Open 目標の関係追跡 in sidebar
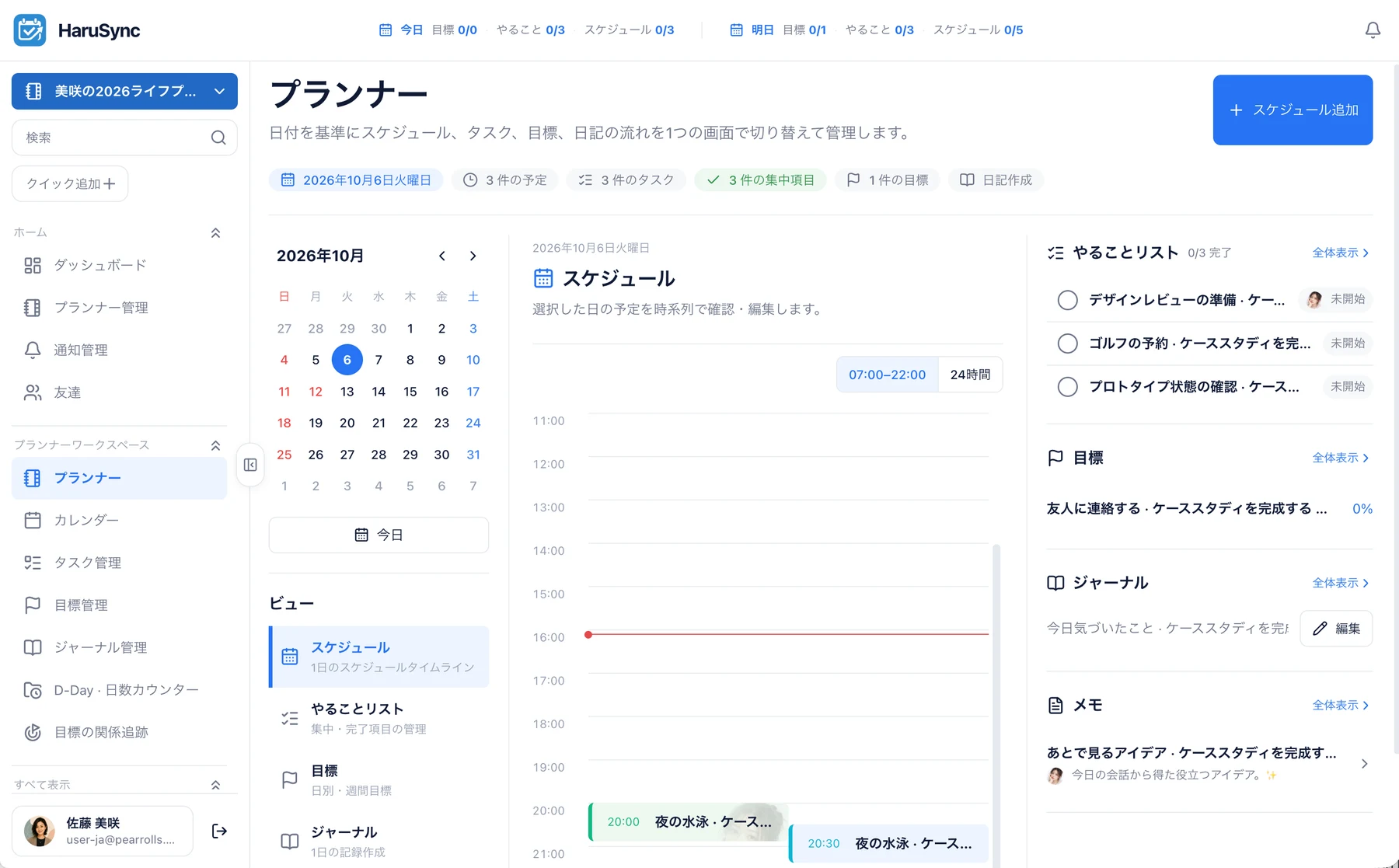The image size is (1399, 868). coord(119,732)
